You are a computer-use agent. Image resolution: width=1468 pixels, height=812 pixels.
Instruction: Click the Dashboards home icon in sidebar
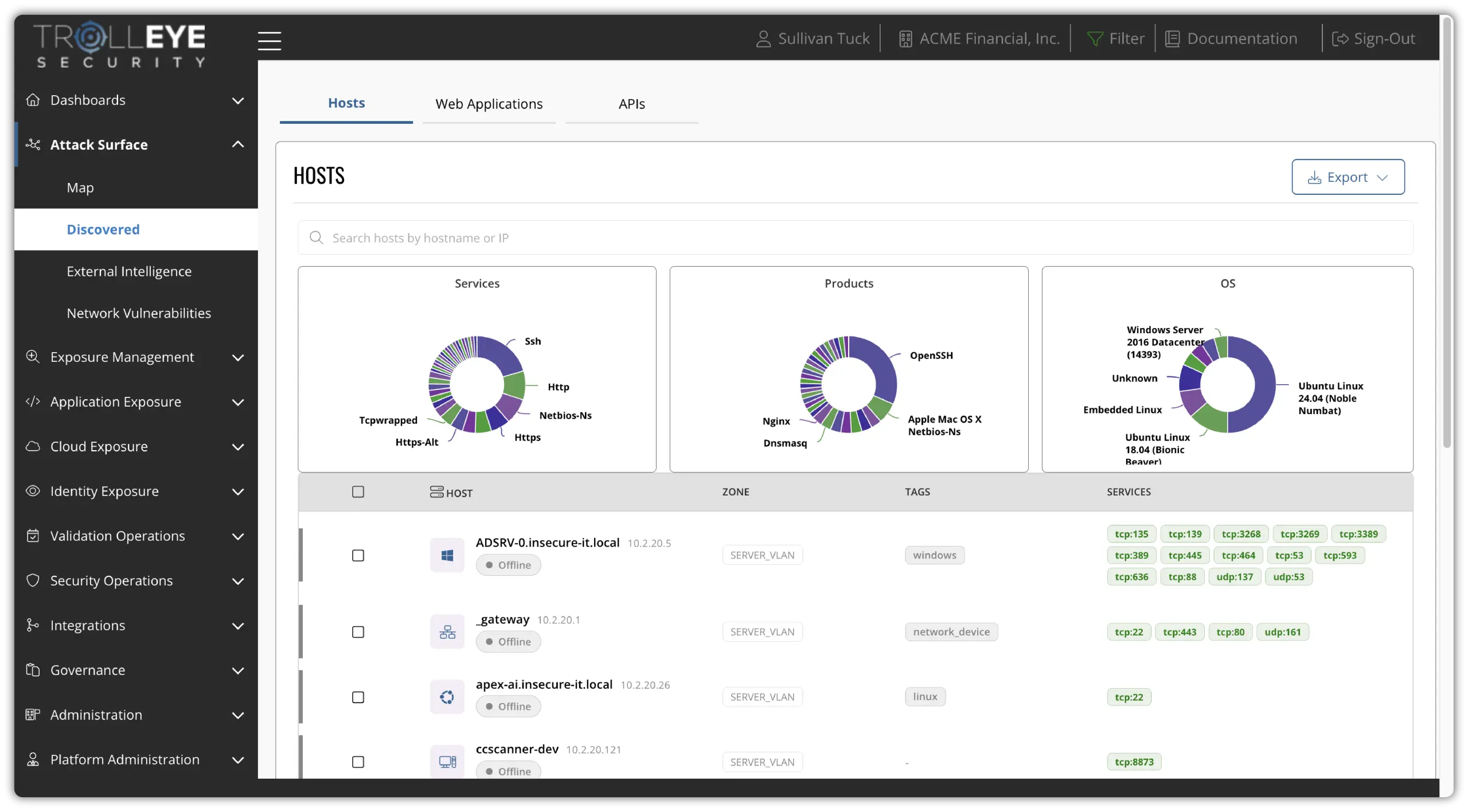click(x=33, y=100)
